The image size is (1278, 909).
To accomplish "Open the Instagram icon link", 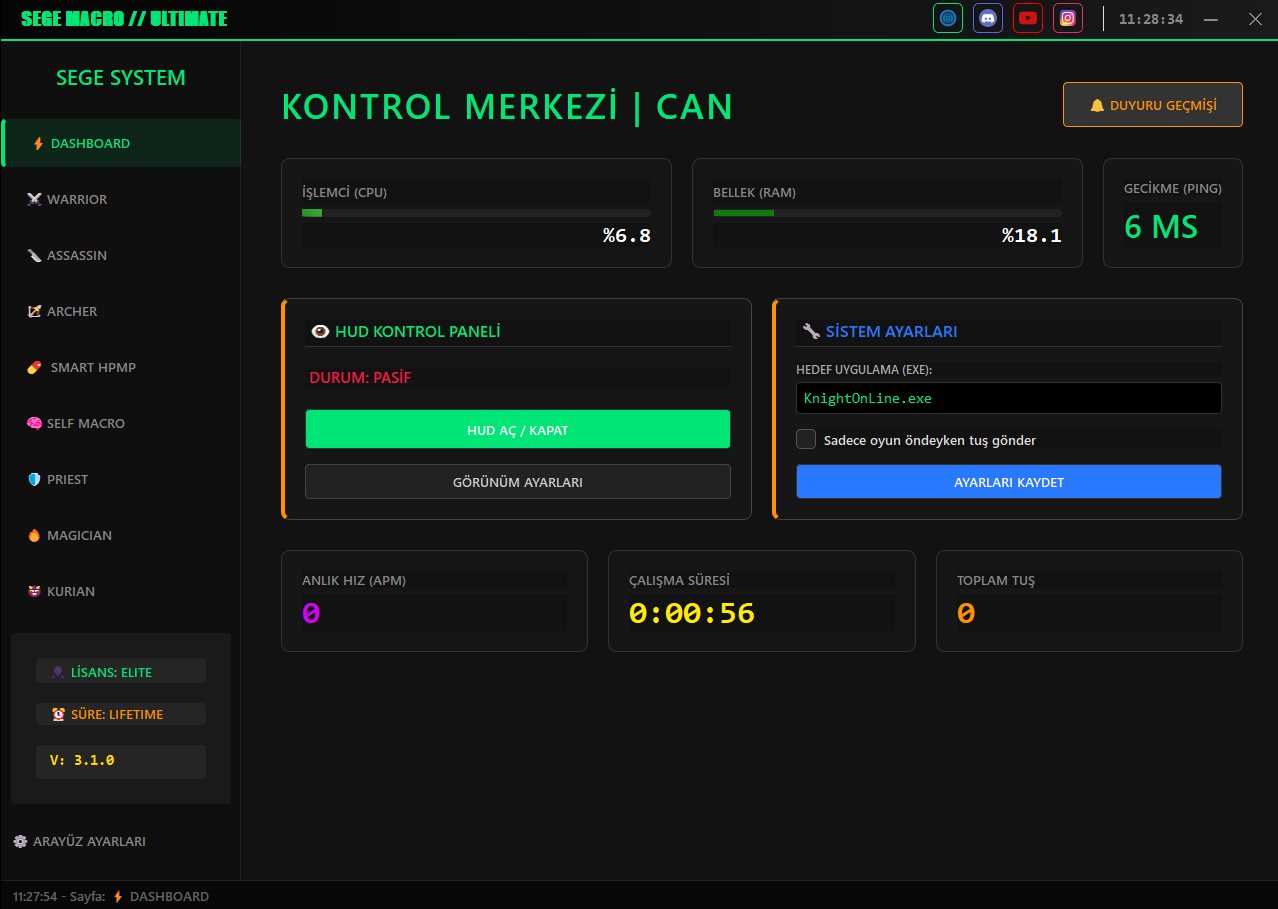I will tap(1068, 18).
